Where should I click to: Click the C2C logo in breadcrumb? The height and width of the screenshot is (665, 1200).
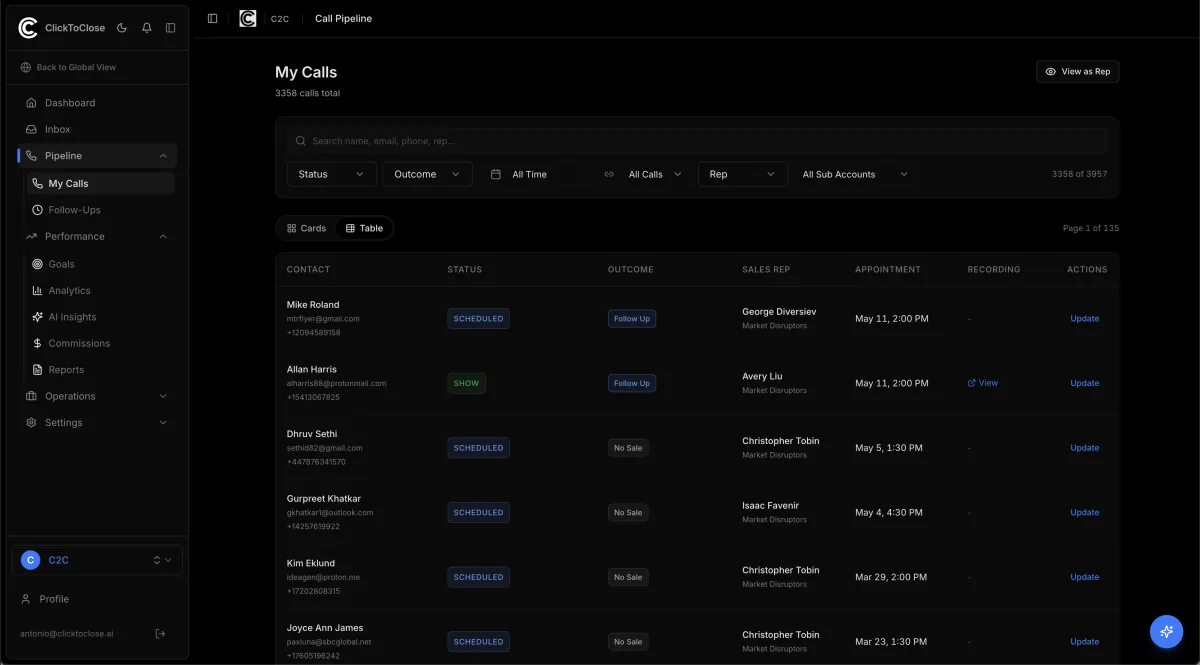248,18
